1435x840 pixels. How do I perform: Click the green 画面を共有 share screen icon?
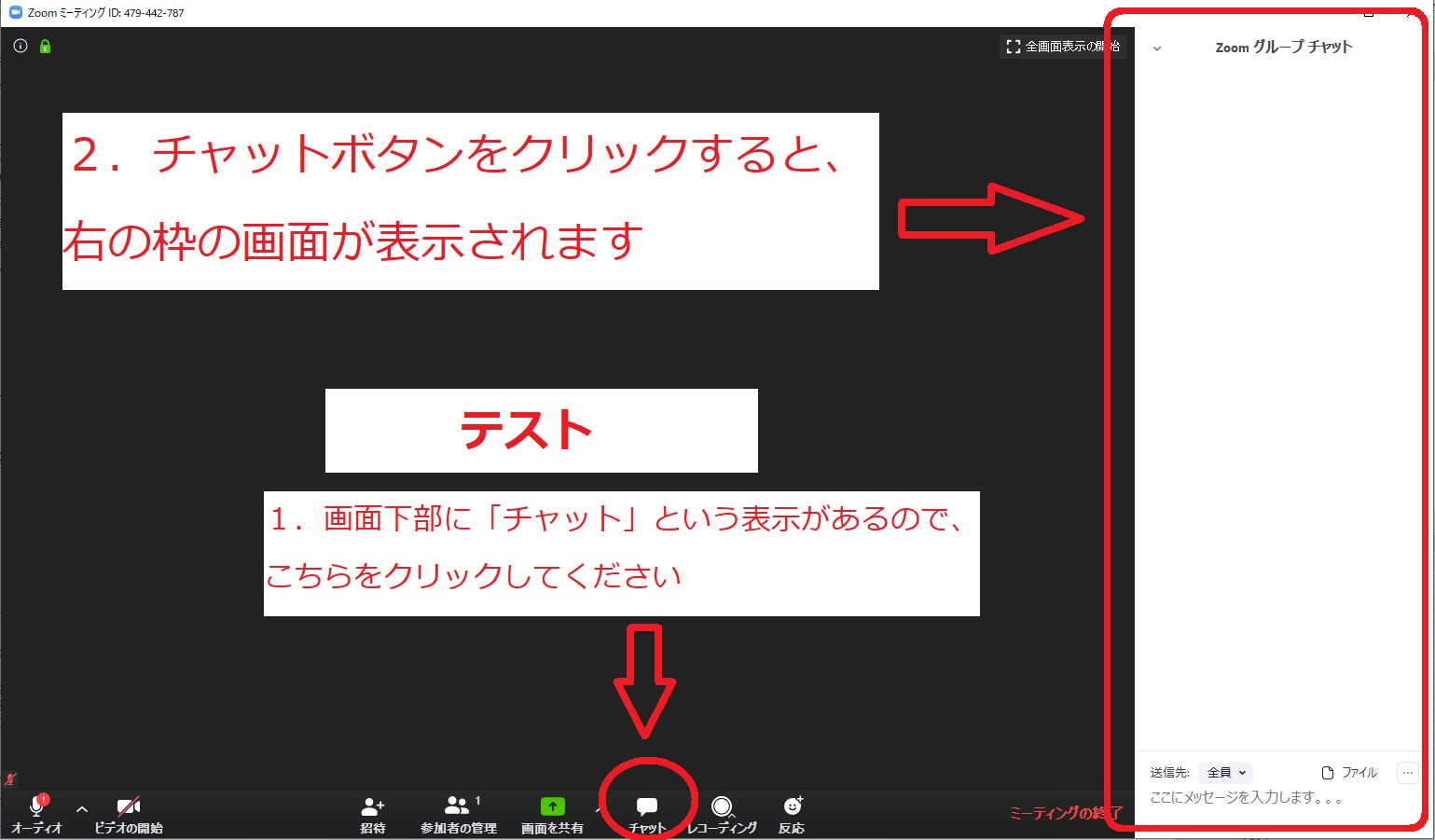pos(552,807)
